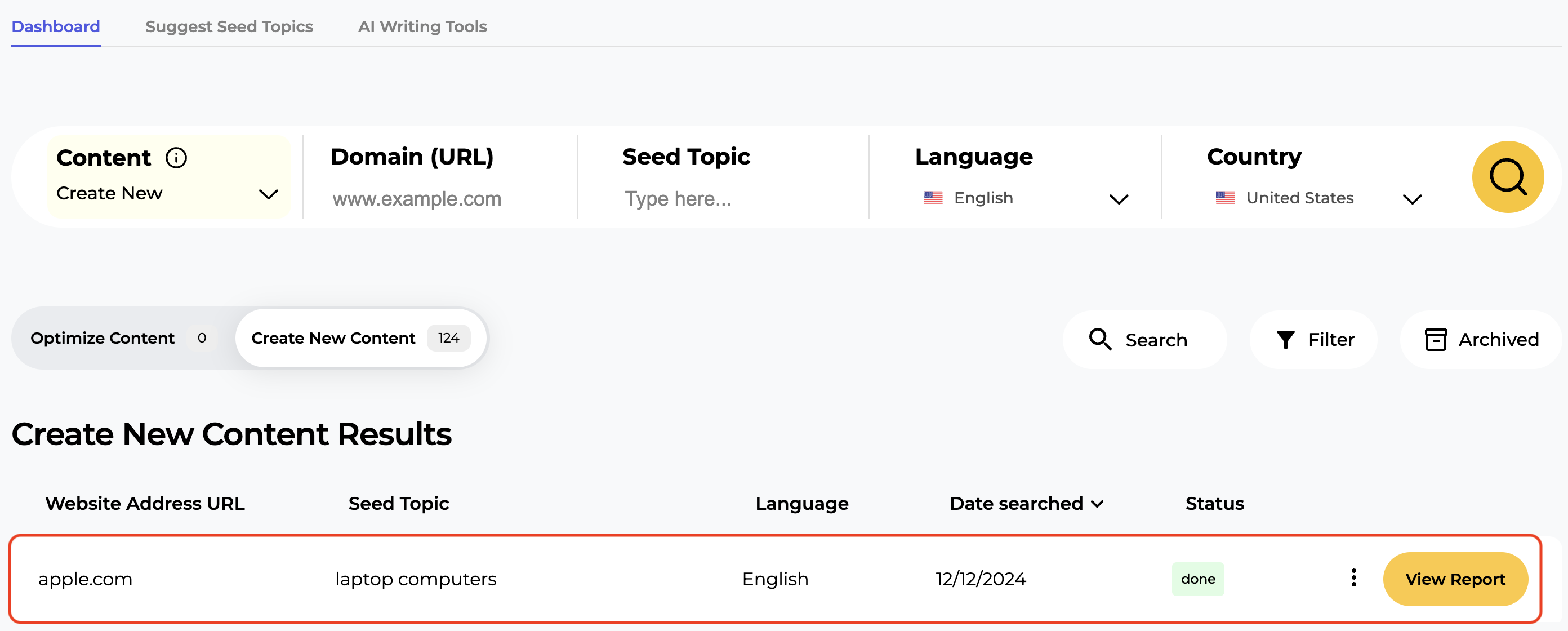
Task: Click View Report for apple.com
Action: click(1455, 579)
